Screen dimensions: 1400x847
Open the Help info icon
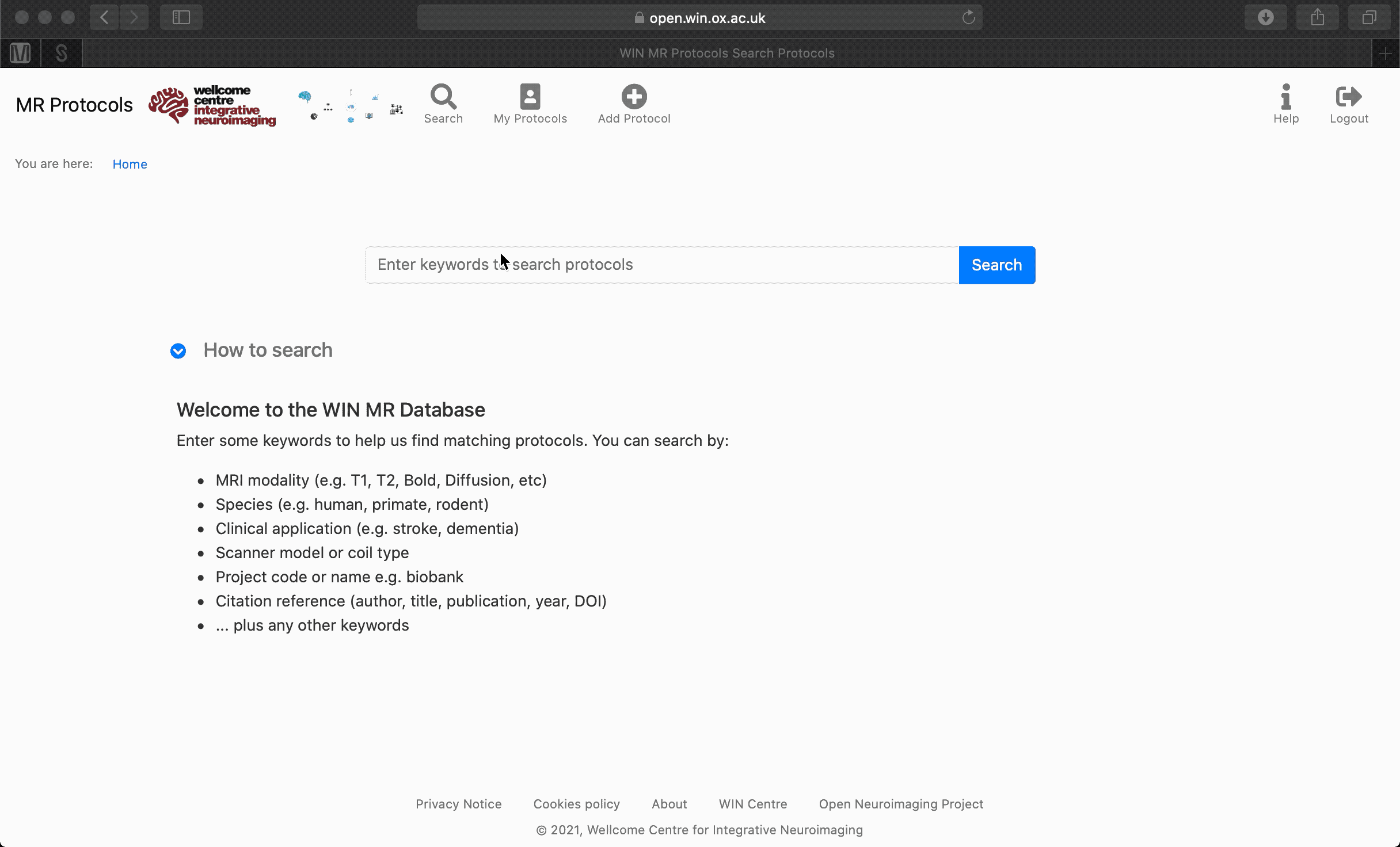1285,97
